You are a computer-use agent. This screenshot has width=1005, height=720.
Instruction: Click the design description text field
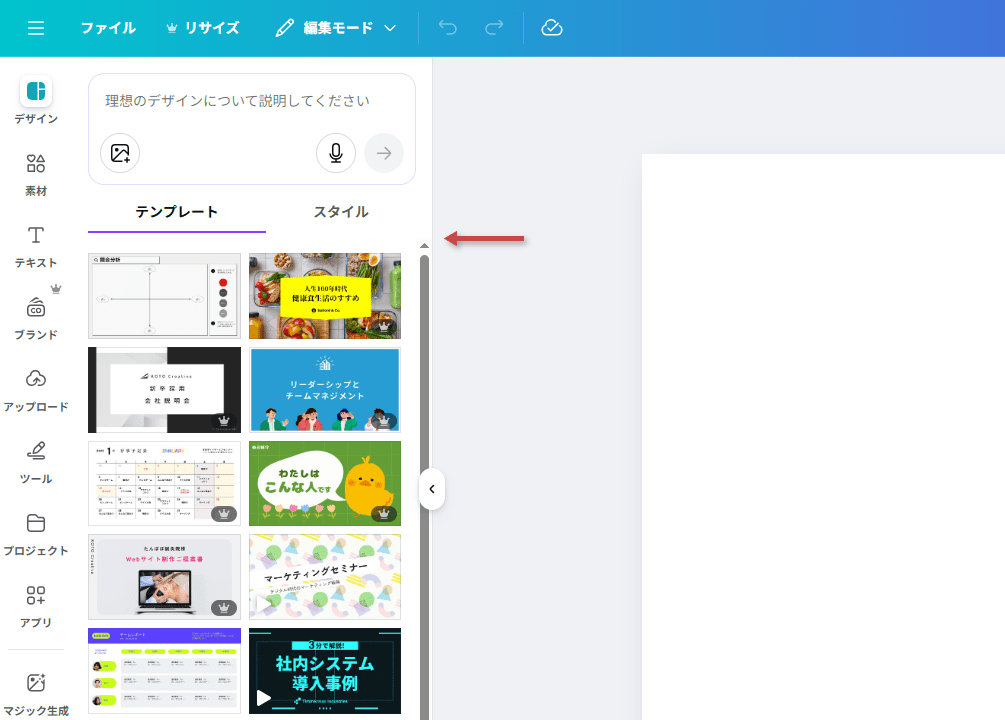point(250,101)
